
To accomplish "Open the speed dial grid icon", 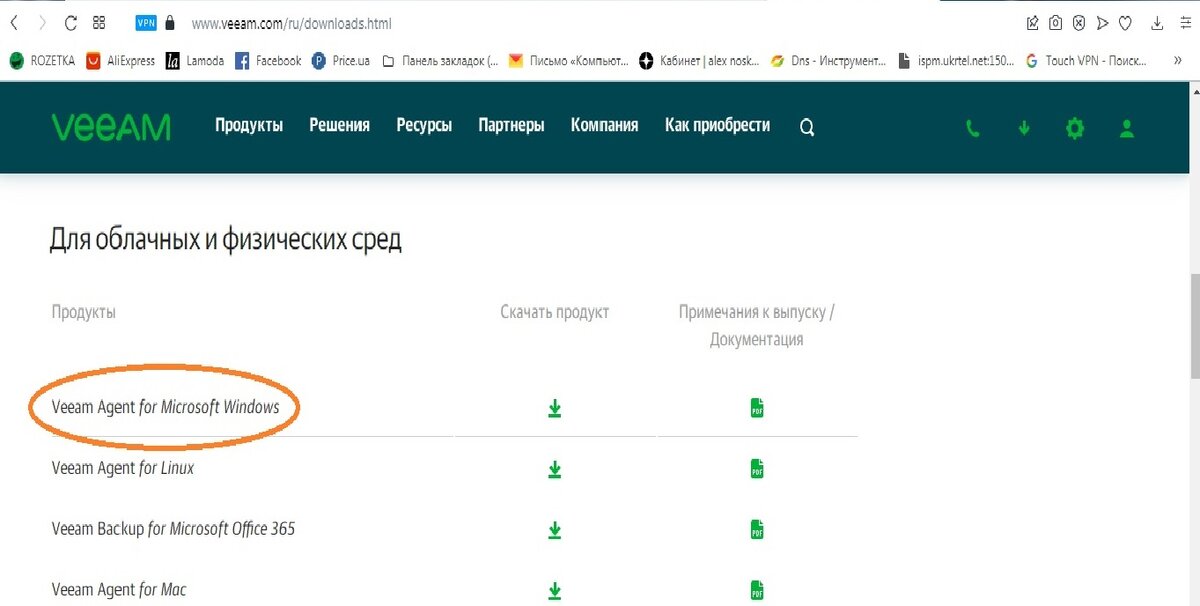I will 99,22.
